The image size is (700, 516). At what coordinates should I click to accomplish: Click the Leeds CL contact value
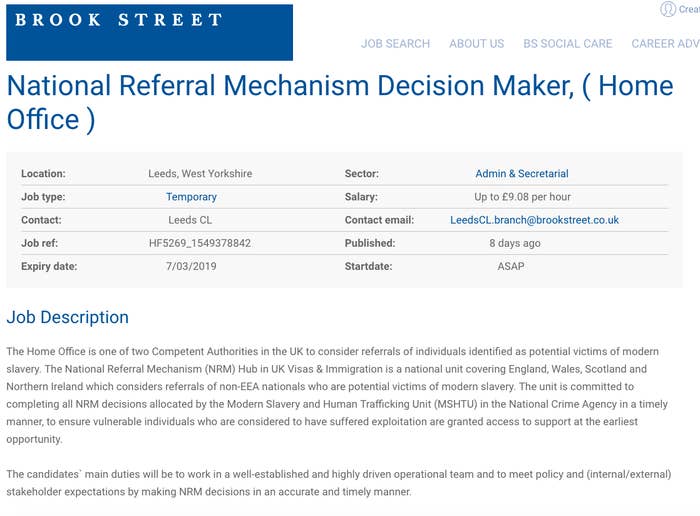click(x=190, y=220)
